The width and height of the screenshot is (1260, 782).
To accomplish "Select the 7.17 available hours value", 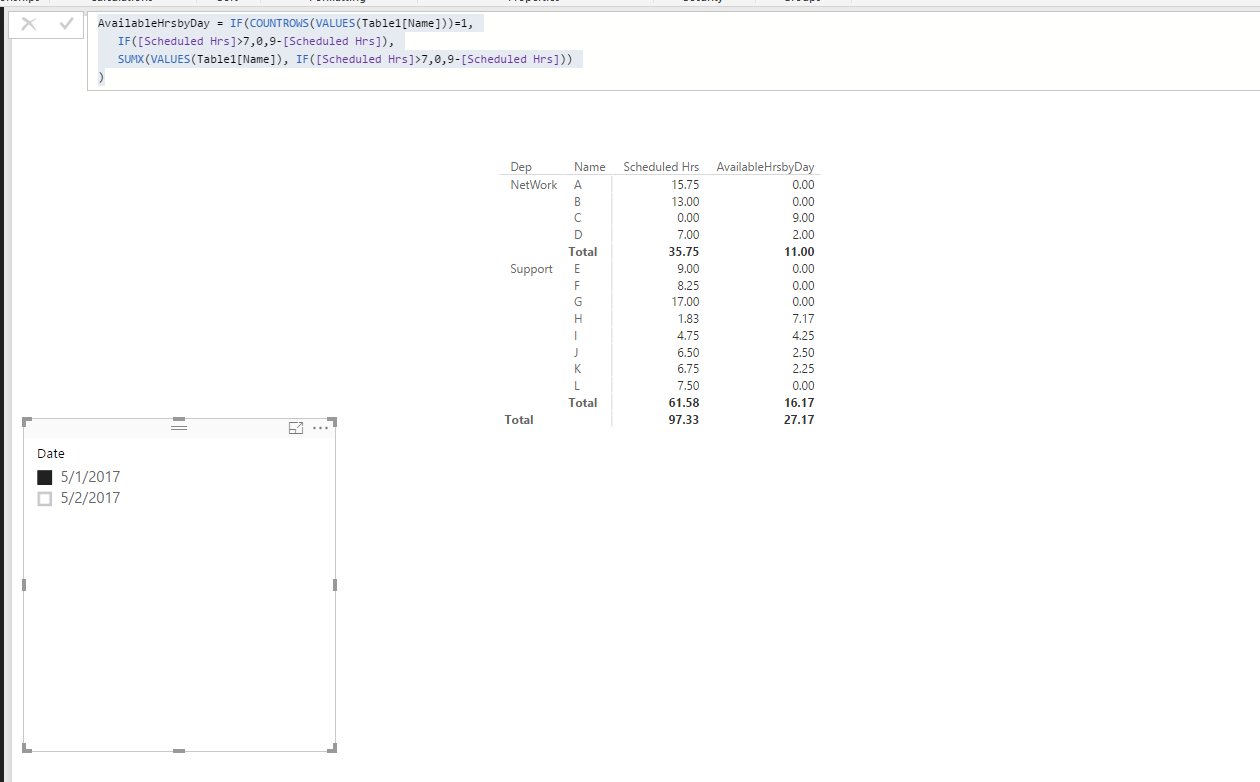I will point(803,319).
